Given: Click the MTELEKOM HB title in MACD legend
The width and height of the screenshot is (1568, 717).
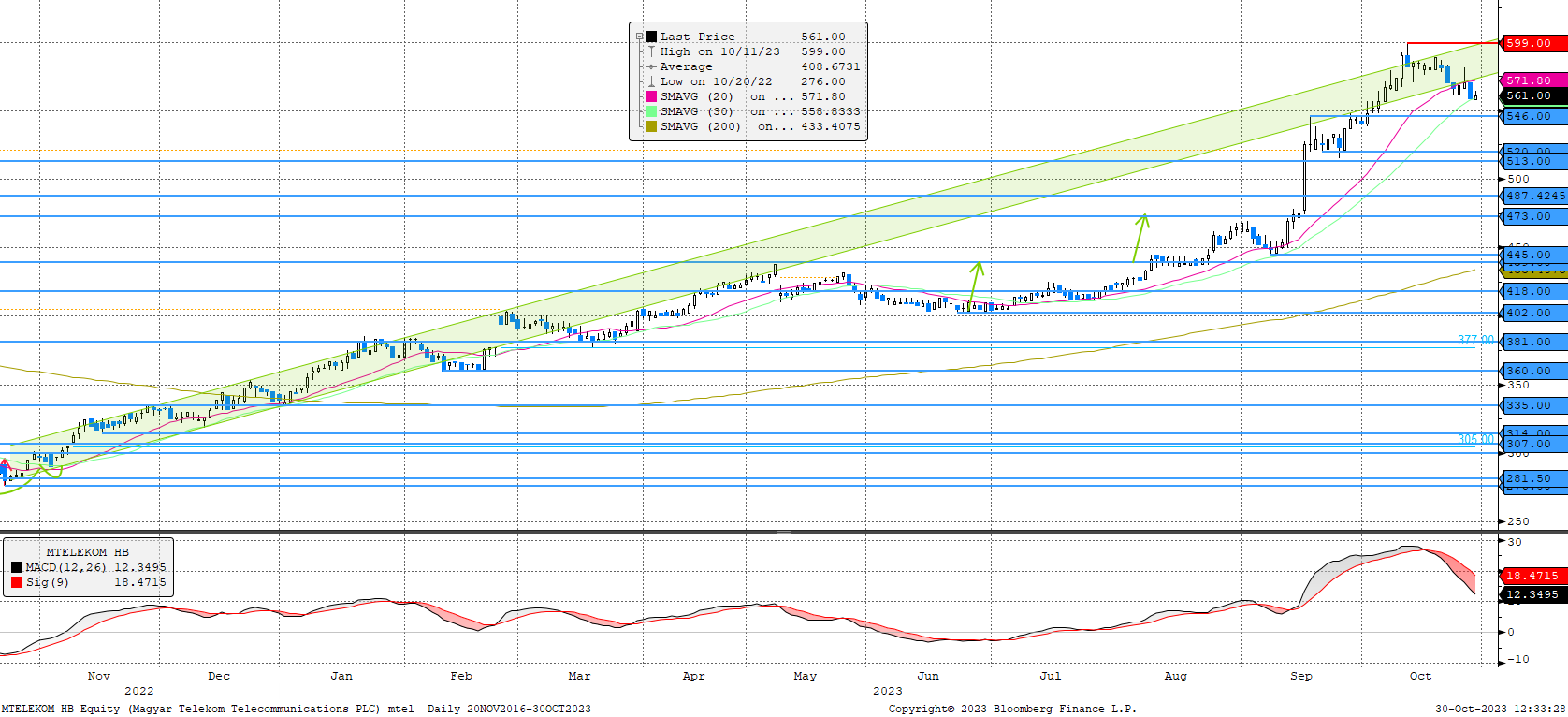Looking at the screenshot, I should point(88,552).
